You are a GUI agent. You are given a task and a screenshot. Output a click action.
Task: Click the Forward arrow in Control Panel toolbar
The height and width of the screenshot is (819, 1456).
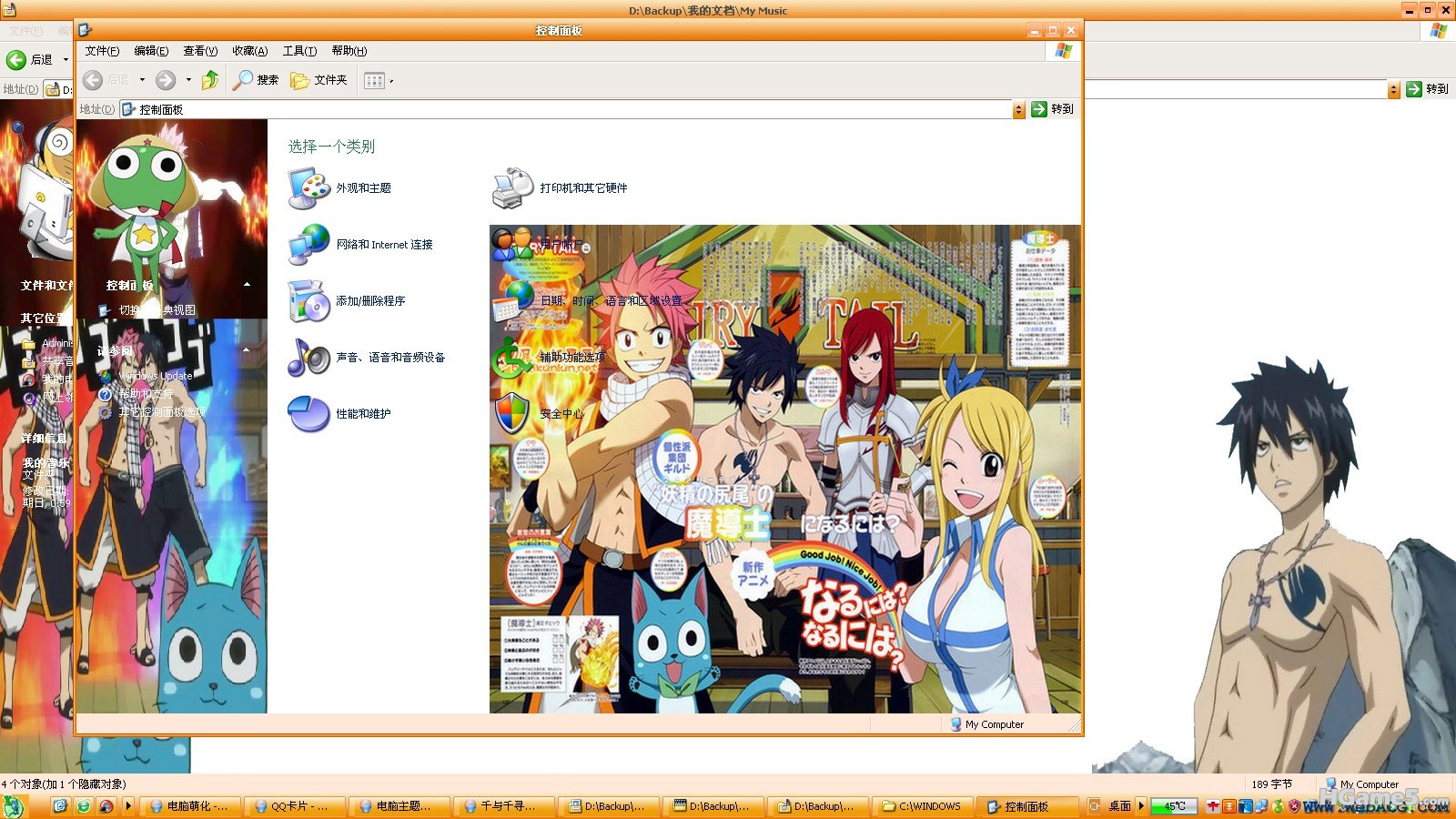point(166,80)
